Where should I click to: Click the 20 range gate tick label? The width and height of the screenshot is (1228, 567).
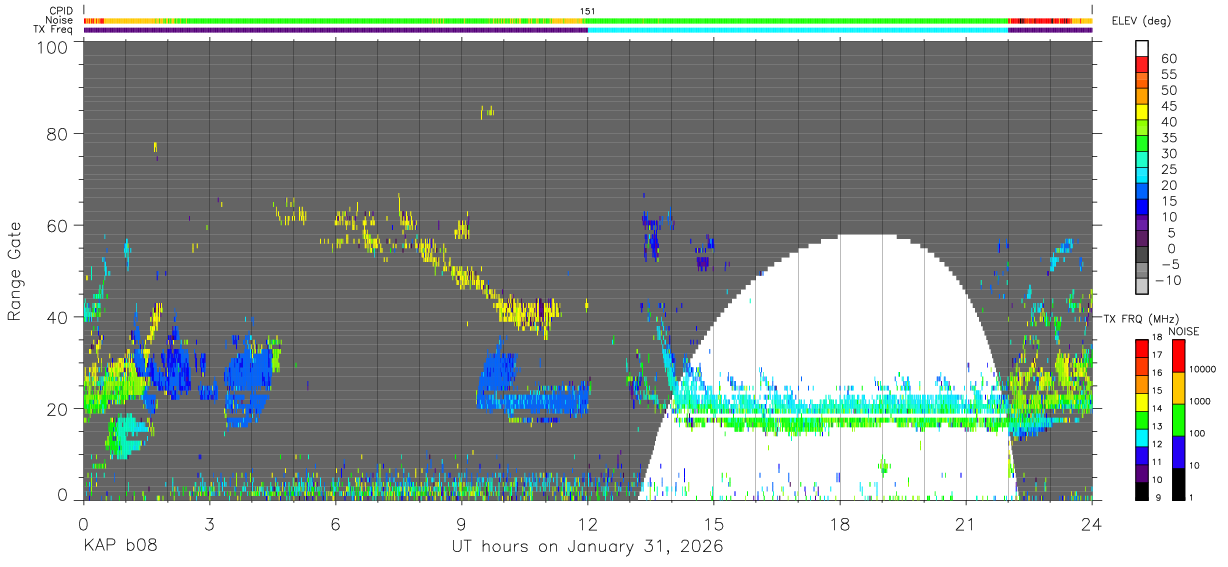[57, 408]
